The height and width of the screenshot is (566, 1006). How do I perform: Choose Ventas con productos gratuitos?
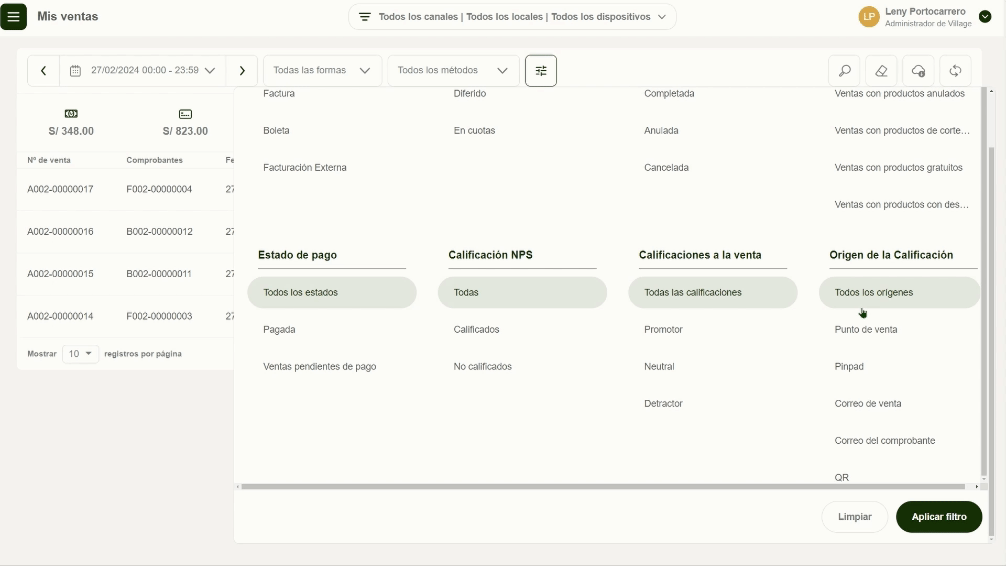coord(898,168)
